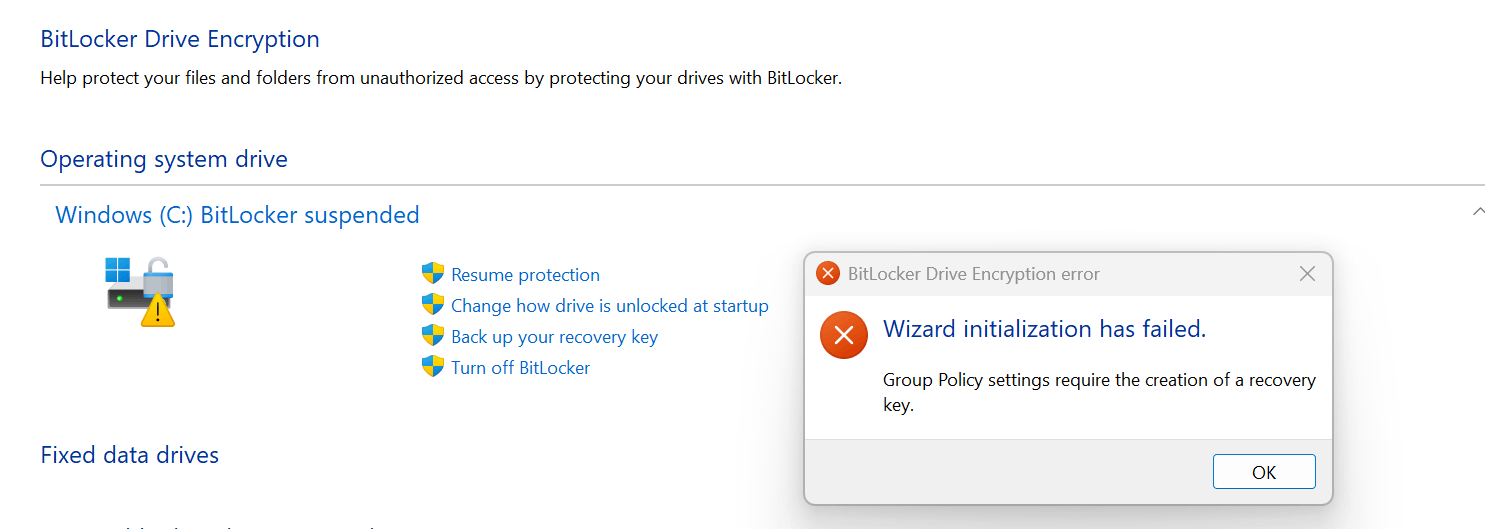The image size is (1485, 529).
Task: Click the shield icon beside Resume protection
Action: (x=432, y=274)
